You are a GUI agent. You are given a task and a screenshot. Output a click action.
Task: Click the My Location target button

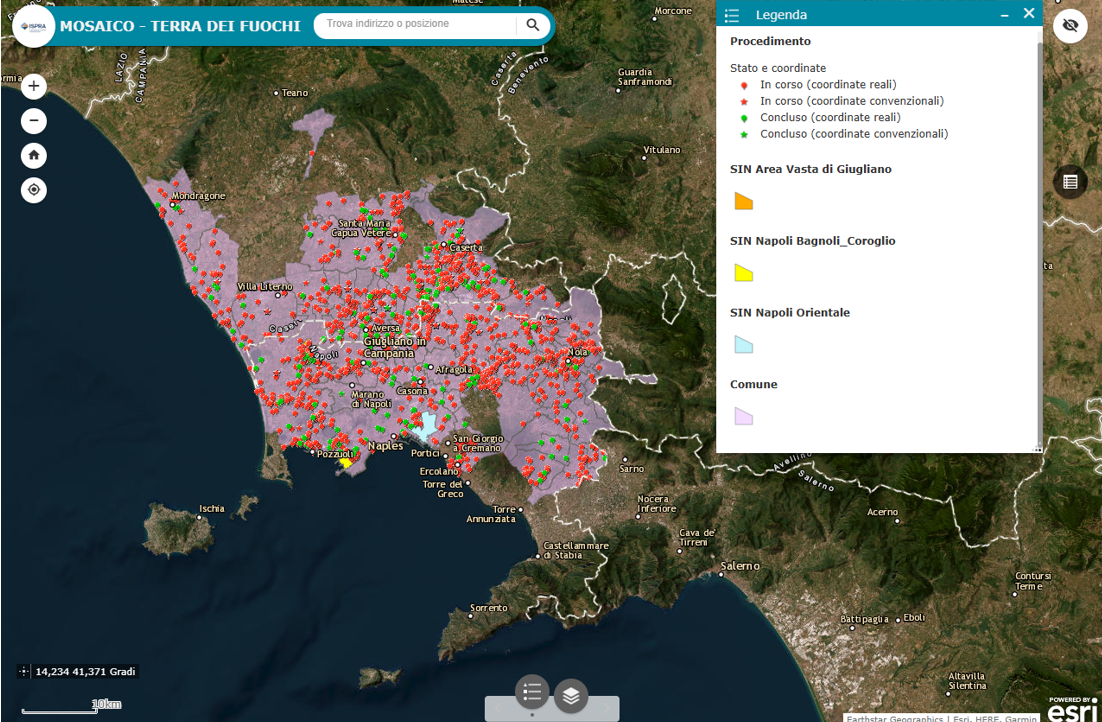(34, 190)
